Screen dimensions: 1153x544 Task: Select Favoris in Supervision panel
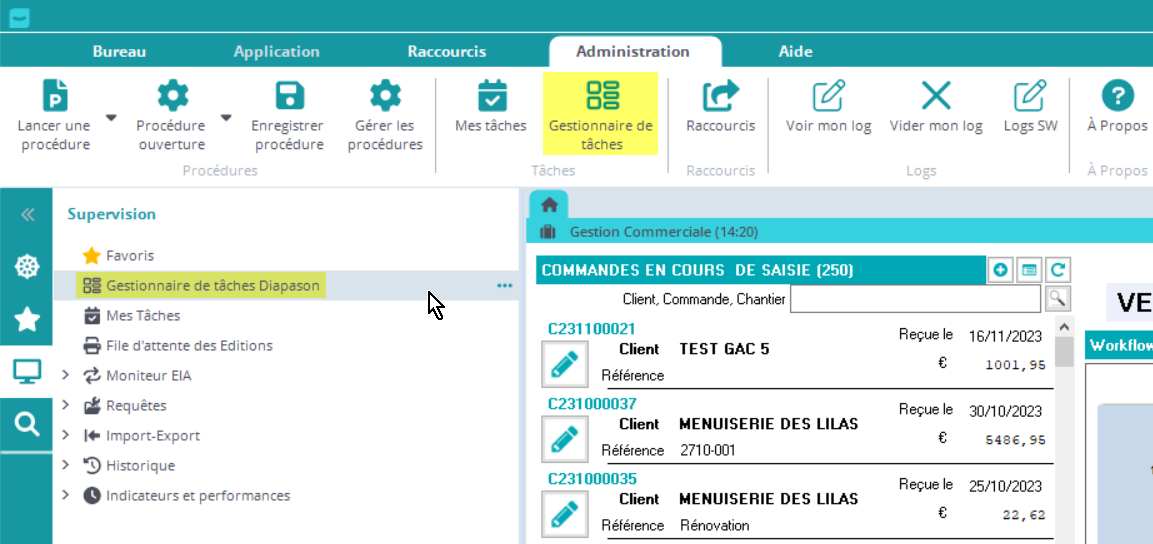point(130,256)
